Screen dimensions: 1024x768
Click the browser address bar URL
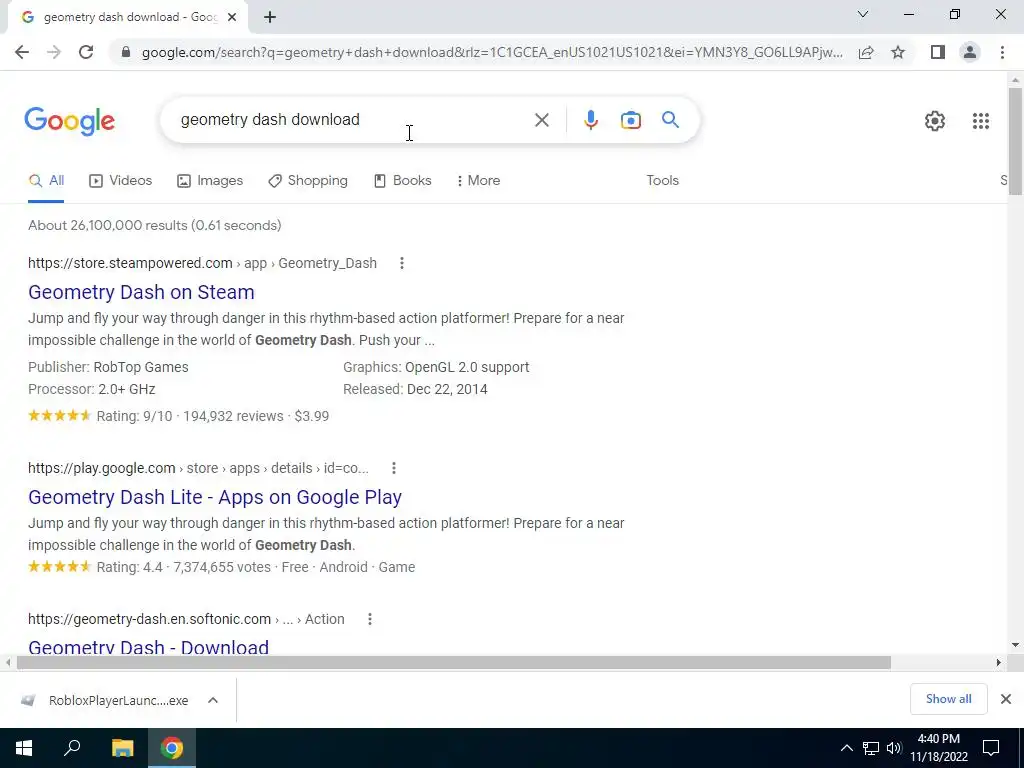492,52
